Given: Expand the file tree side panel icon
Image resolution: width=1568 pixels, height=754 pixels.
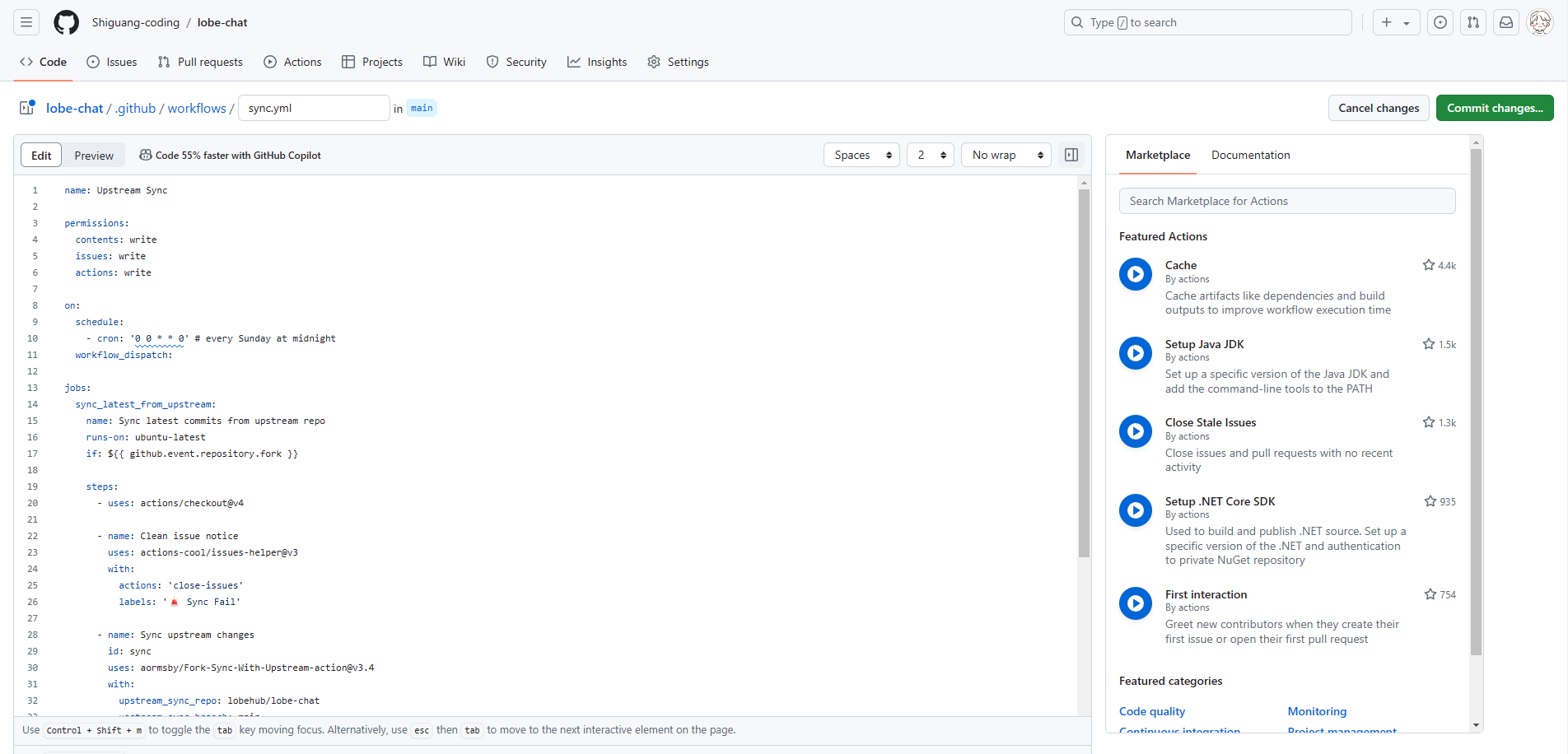Looking at the screenshot, I should [x=27, y=108].
